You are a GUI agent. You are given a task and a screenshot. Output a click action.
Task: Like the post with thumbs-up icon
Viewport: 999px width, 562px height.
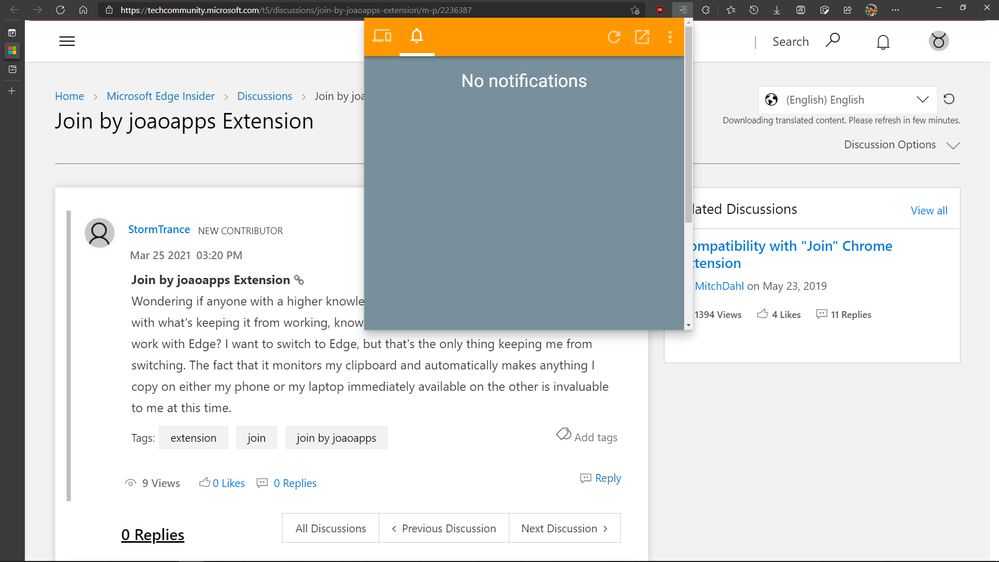tap(204, 482)
